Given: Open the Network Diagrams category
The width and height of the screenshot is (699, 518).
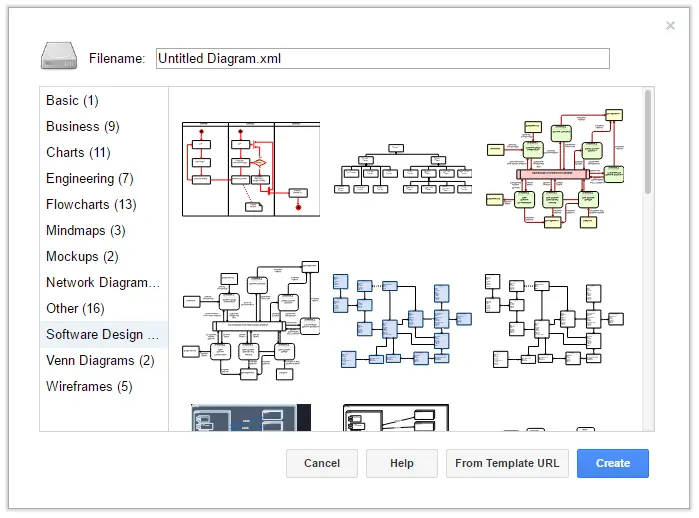Looking at the screenshot, I should coord(102,282).
